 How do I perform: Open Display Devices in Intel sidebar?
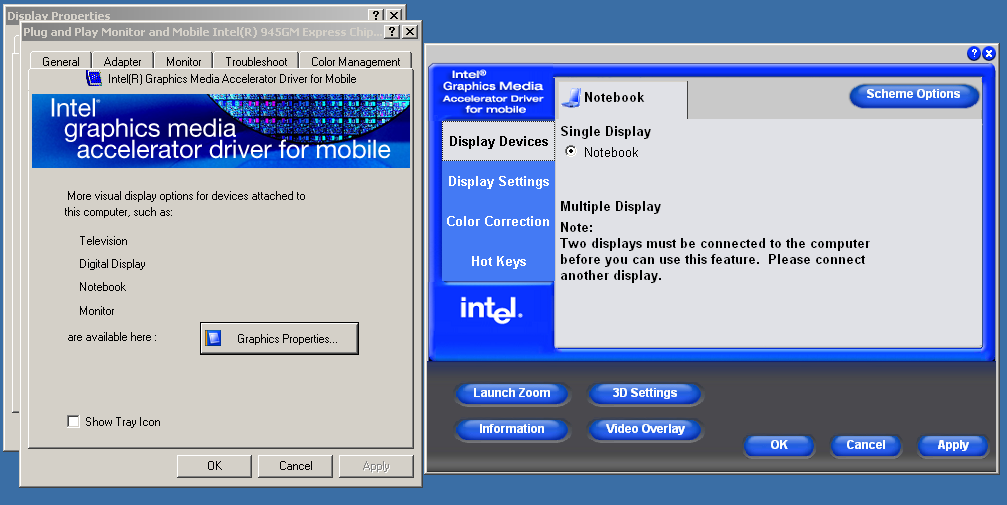click(498, 141)
